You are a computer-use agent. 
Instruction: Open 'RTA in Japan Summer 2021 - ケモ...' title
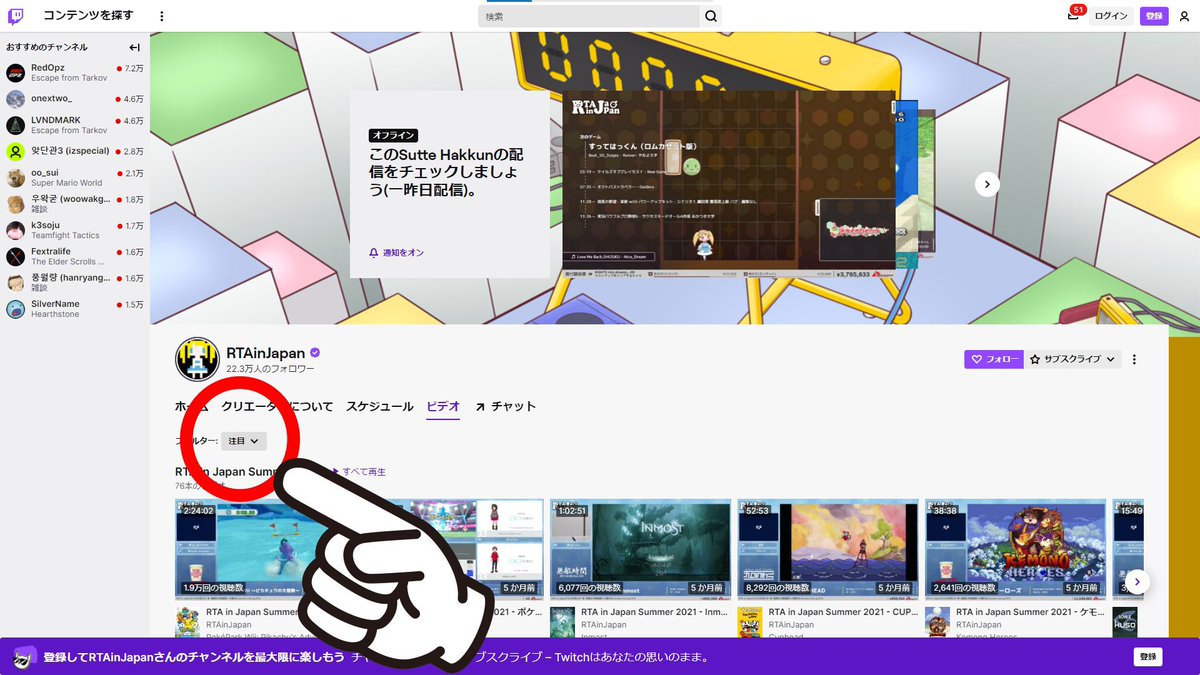(1028, 612)
